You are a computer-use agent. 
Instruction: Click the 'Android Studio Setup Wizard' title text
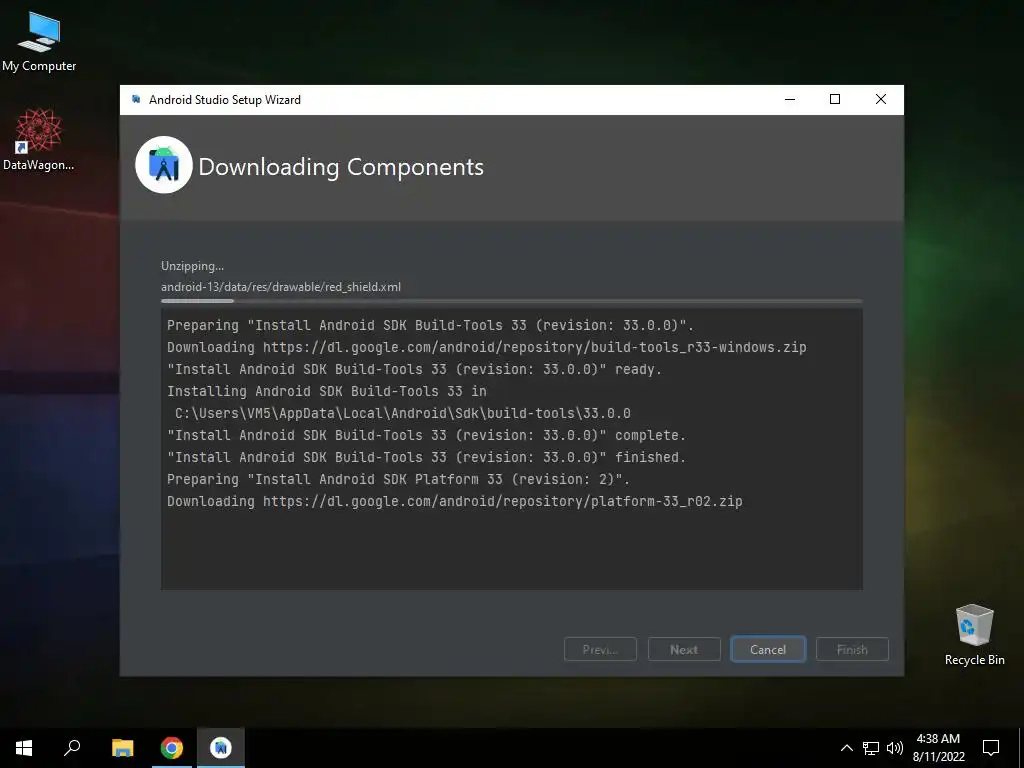point(225,100)
